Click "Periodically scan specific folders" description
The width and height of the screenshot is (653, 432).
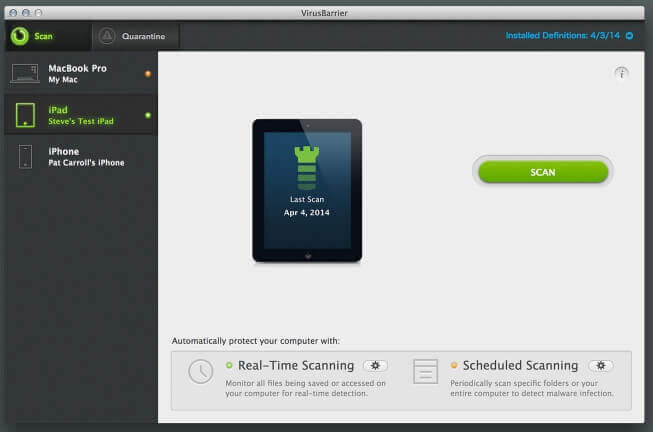(x=532, y=388)
